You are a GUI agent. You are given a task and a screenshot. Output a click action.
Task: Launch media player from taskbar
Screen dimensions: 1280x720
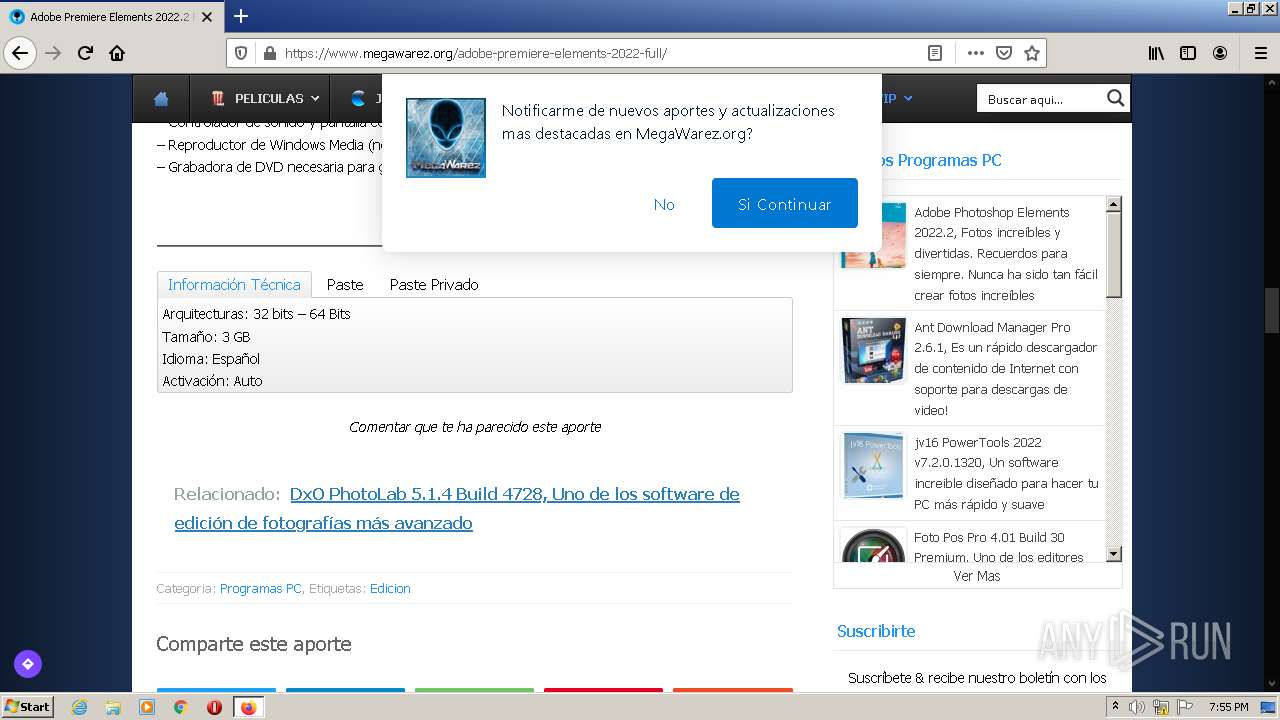pos(147,707)
